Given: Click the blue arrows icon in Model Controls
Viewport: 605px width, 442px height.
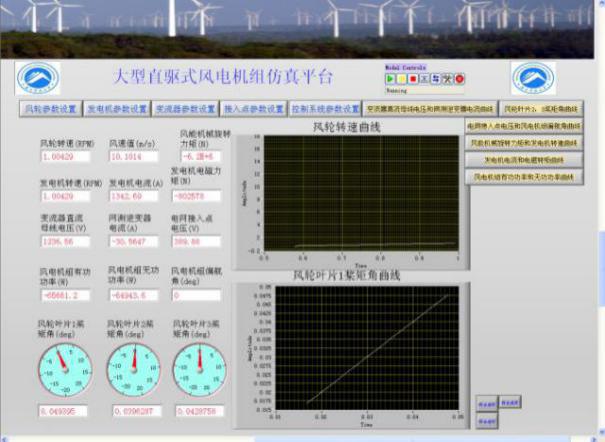Looking at the screenshot, I should [436, 78].
